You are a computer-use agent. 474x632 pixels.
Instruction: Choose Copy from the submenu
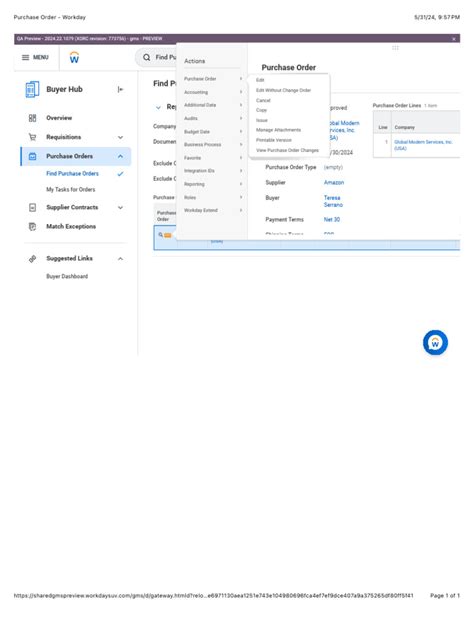pos(261,110)
